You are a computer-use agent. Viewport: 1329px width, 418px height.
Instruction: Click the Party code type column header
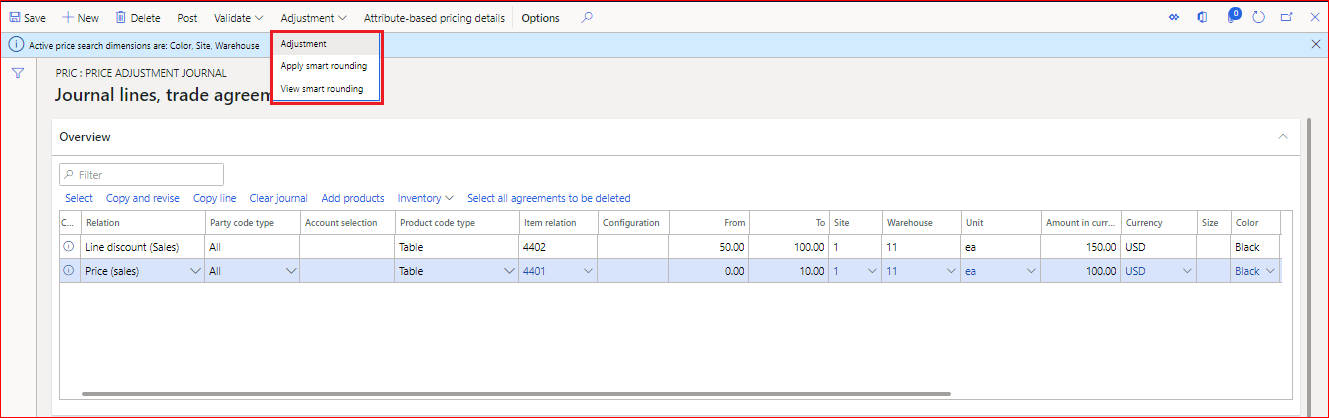click(252, 222)
